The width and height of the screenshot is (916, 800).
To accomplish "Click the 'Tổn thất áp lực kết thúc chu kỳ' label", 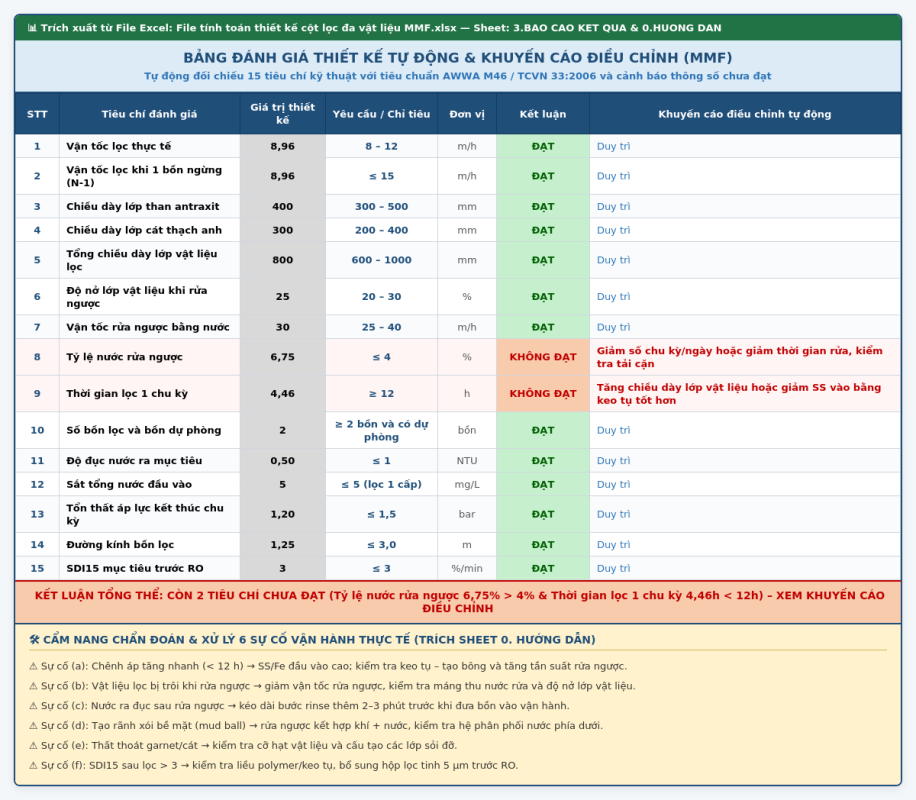I will 145,514.
